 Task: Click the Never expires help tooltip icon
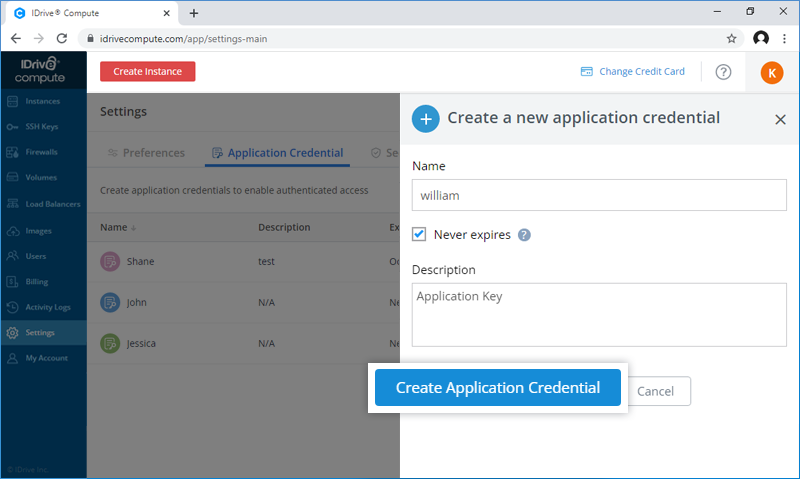coord(524,235)
